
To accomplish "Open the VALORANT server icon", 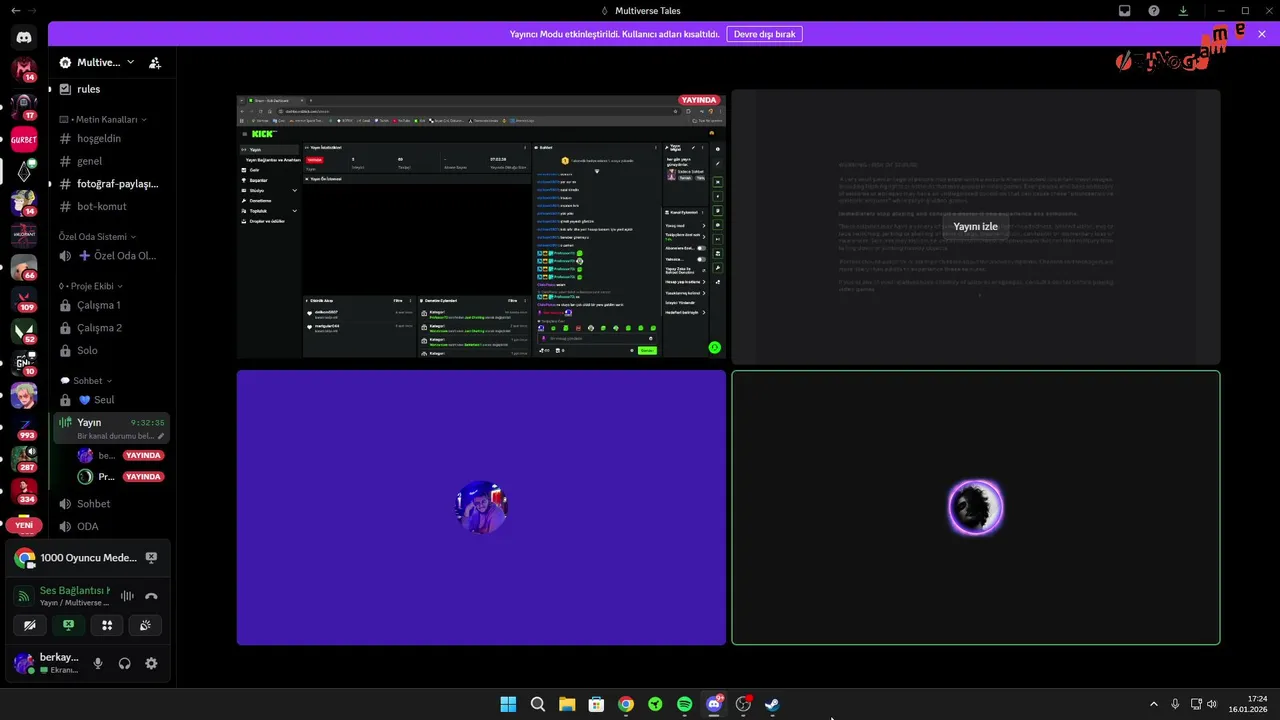I will 24,236.
